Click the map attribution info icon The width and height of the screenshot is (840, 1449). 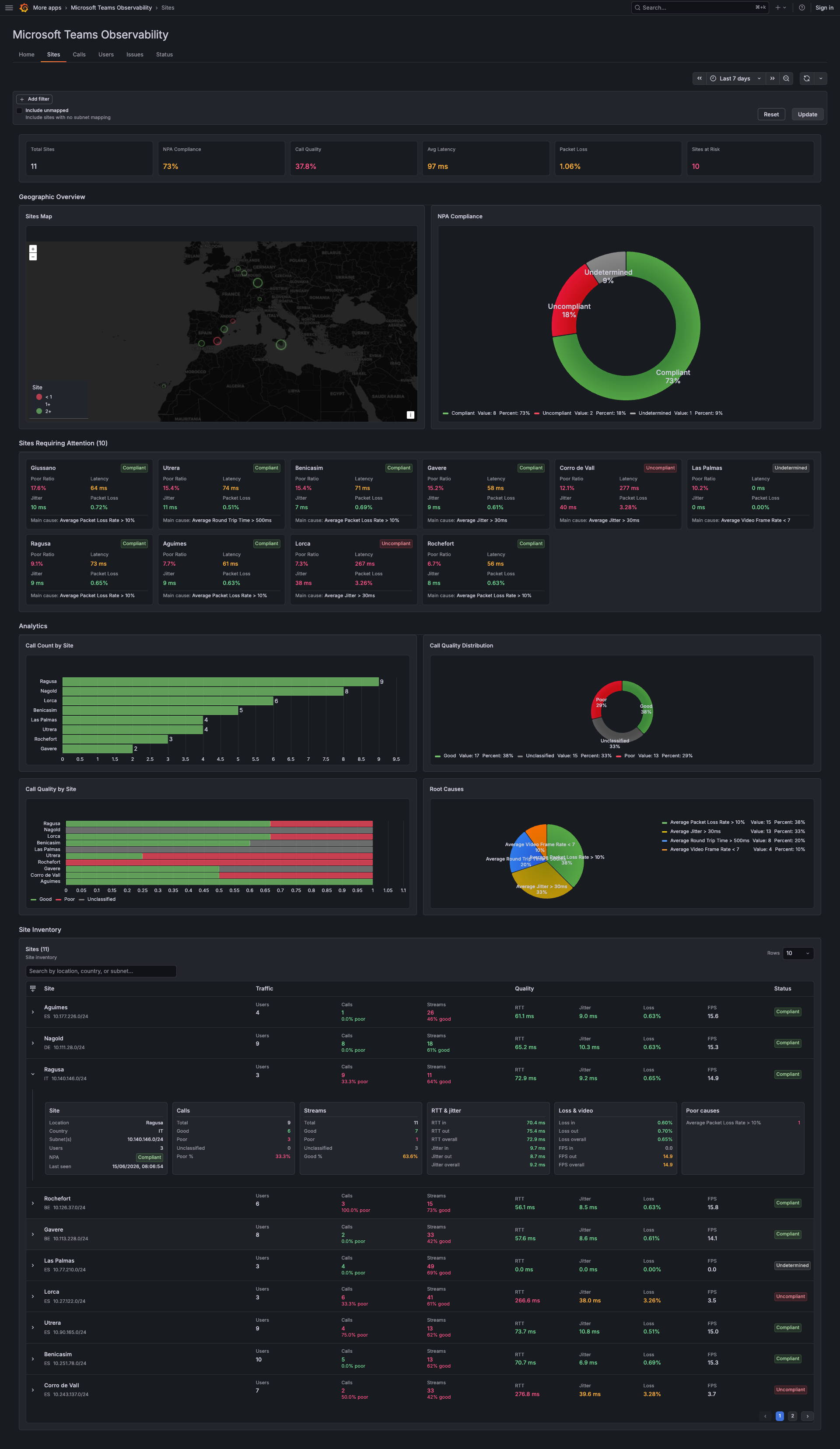pyautogui.click(x=410, y=415)
